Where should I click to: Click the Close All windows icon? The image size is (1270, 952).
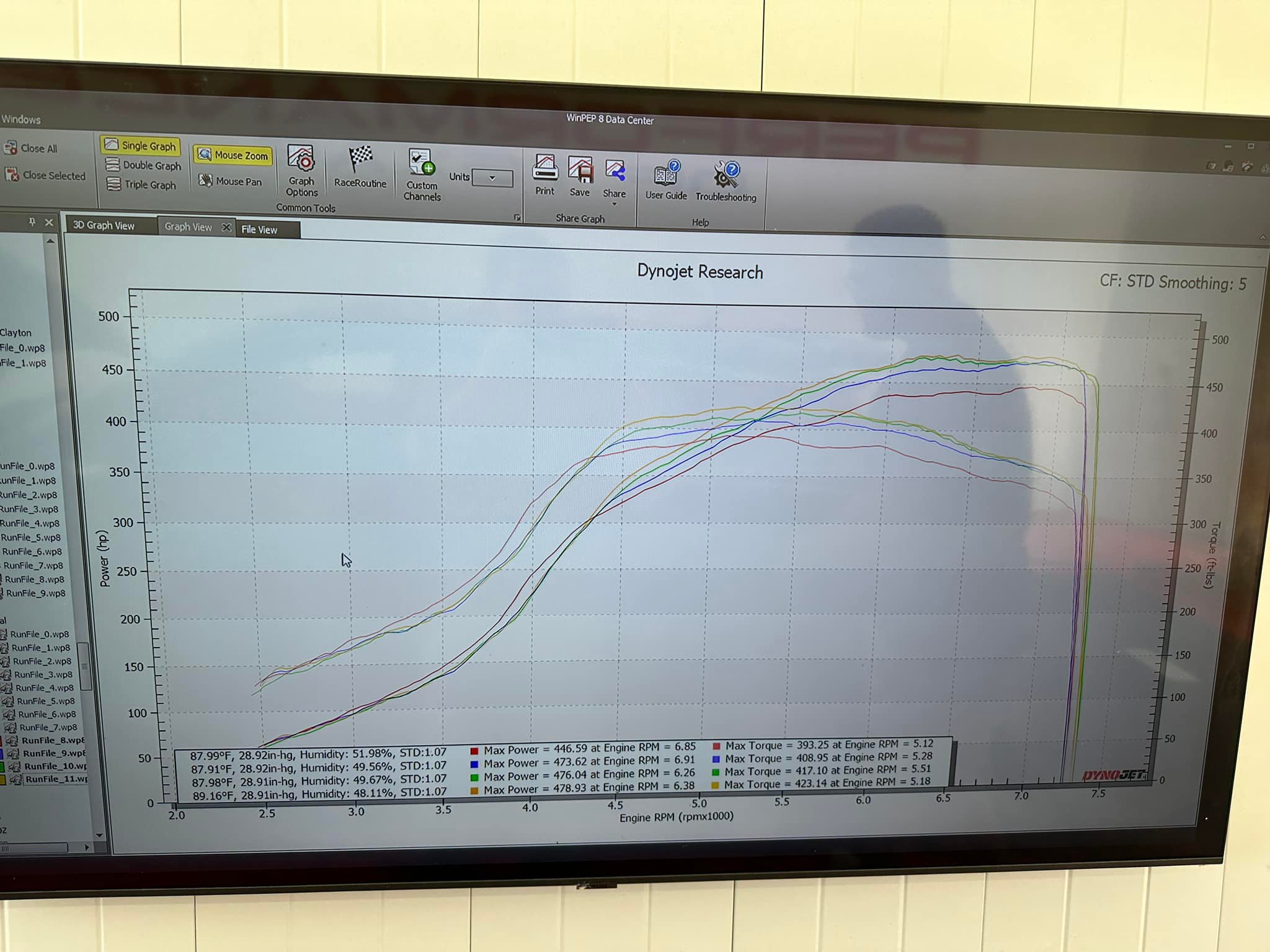tap(11, 148)
